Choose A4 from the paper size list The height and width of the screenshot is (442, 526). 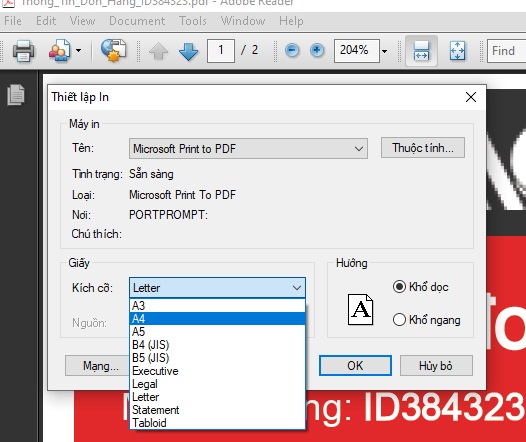point(217,319)
